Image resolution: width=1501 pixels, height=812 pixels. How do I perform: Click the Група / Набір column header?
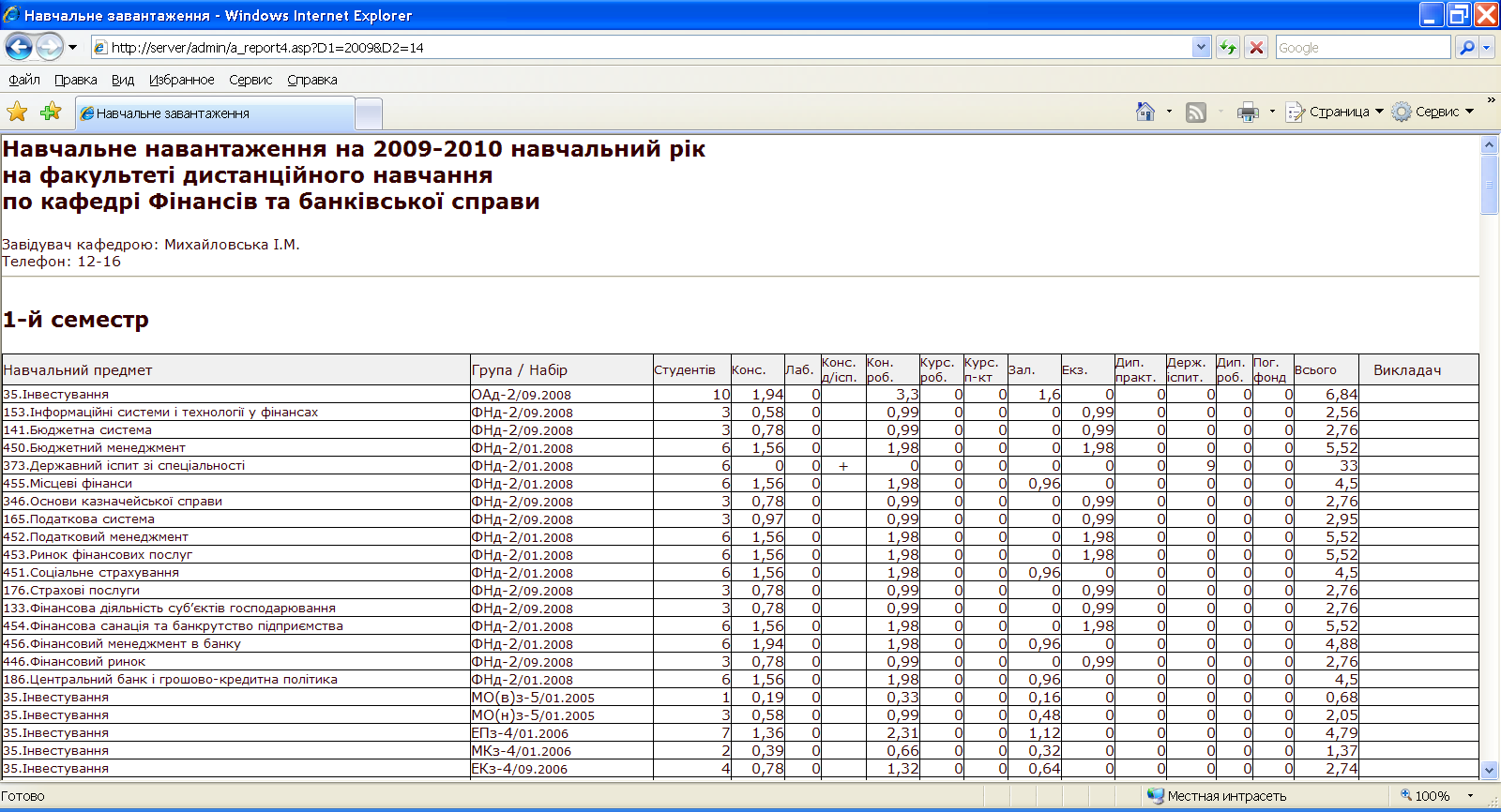[x=561, y=369]
